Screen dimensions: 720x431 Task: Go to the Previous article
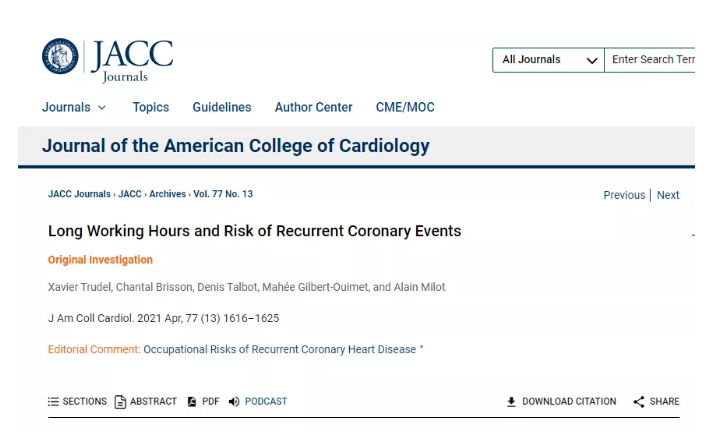click(624, 195)
